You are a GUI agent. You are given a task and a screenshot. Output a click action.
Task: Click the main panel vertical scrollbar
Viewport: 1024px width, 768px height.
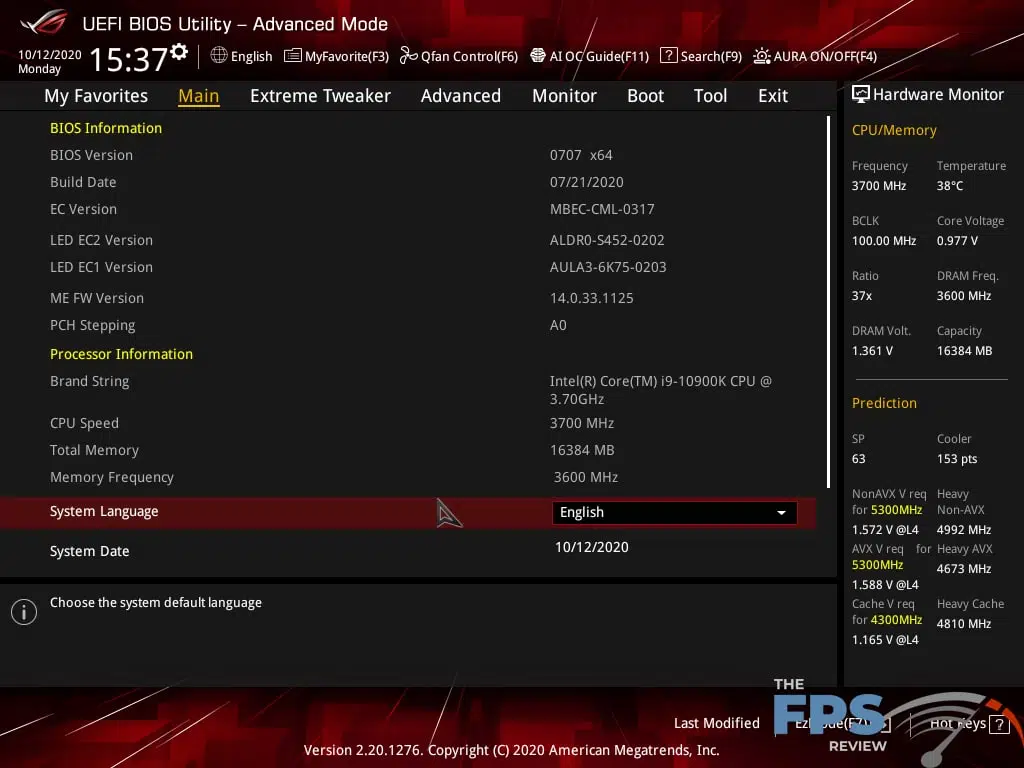click(x=829, y=302)
